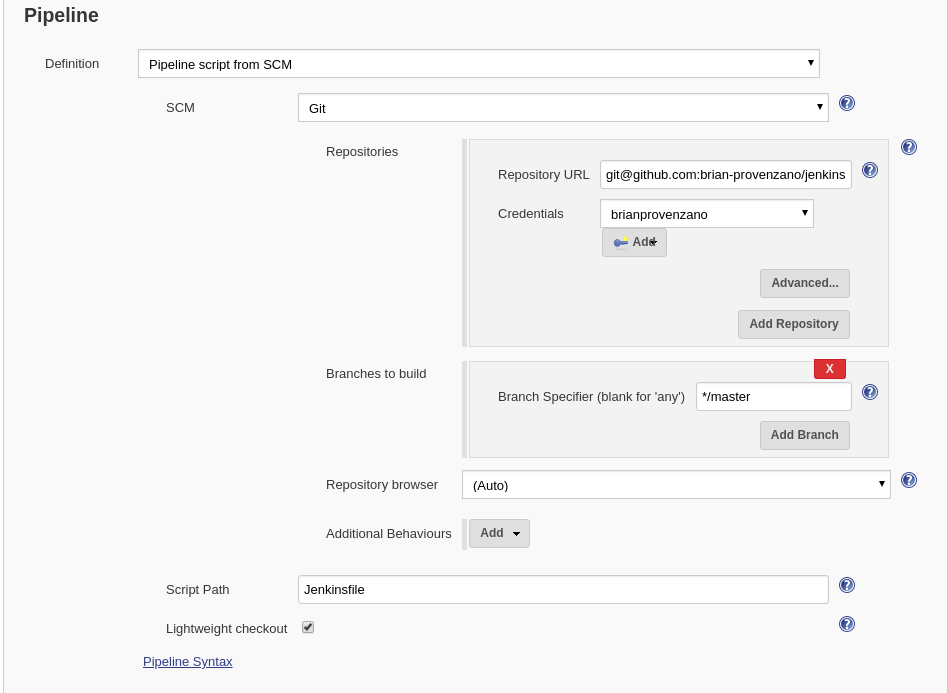
Task: Click the key icon on the credentials Add button
Action: pos(621,242)
